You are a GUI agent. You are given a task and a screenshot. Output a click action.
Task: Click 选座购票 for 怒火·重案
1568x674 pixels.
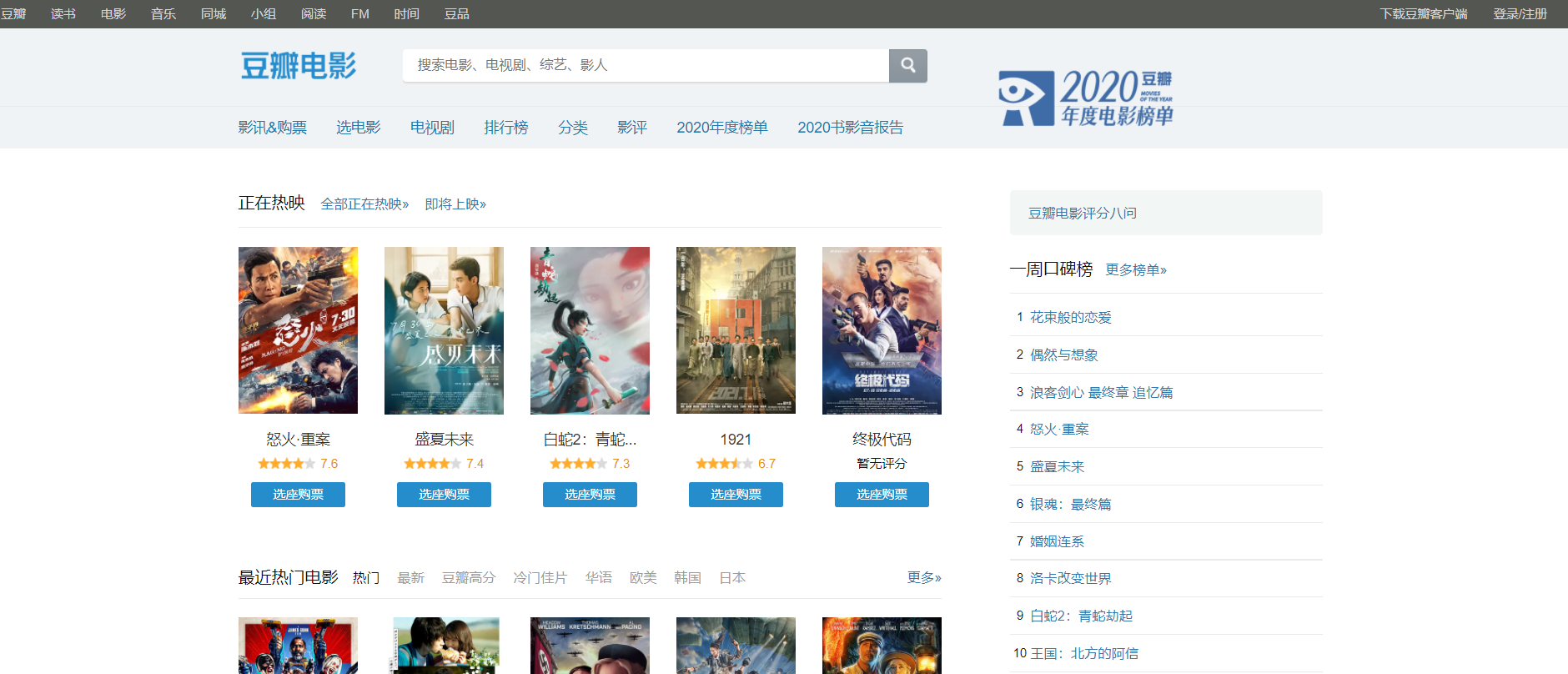[x=298, y=495]
